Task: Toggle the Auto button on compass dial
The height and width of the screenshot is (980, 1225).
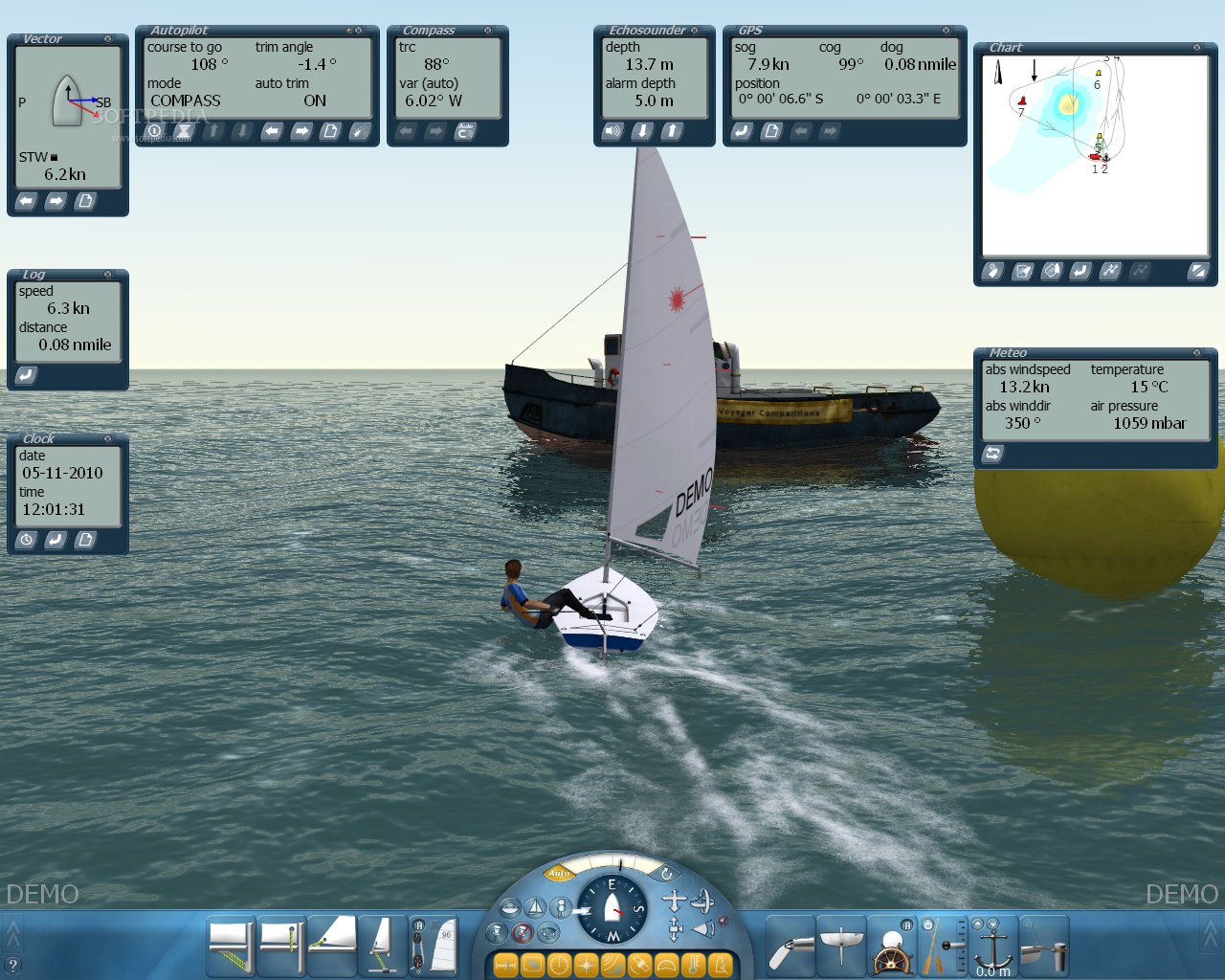Action: pos(559,873)
